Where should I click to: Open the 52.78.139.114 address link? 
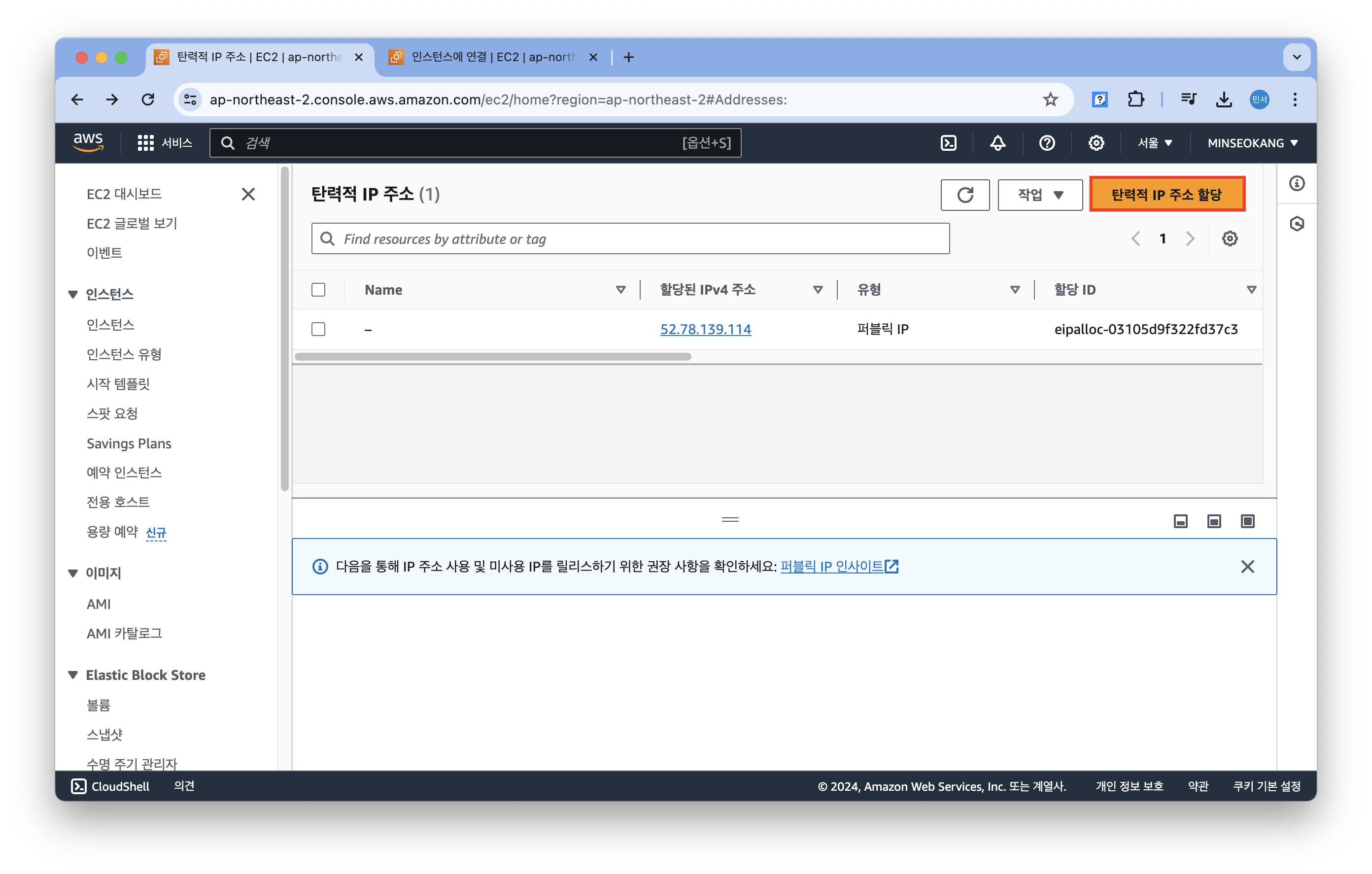click(x=705, y=329)
